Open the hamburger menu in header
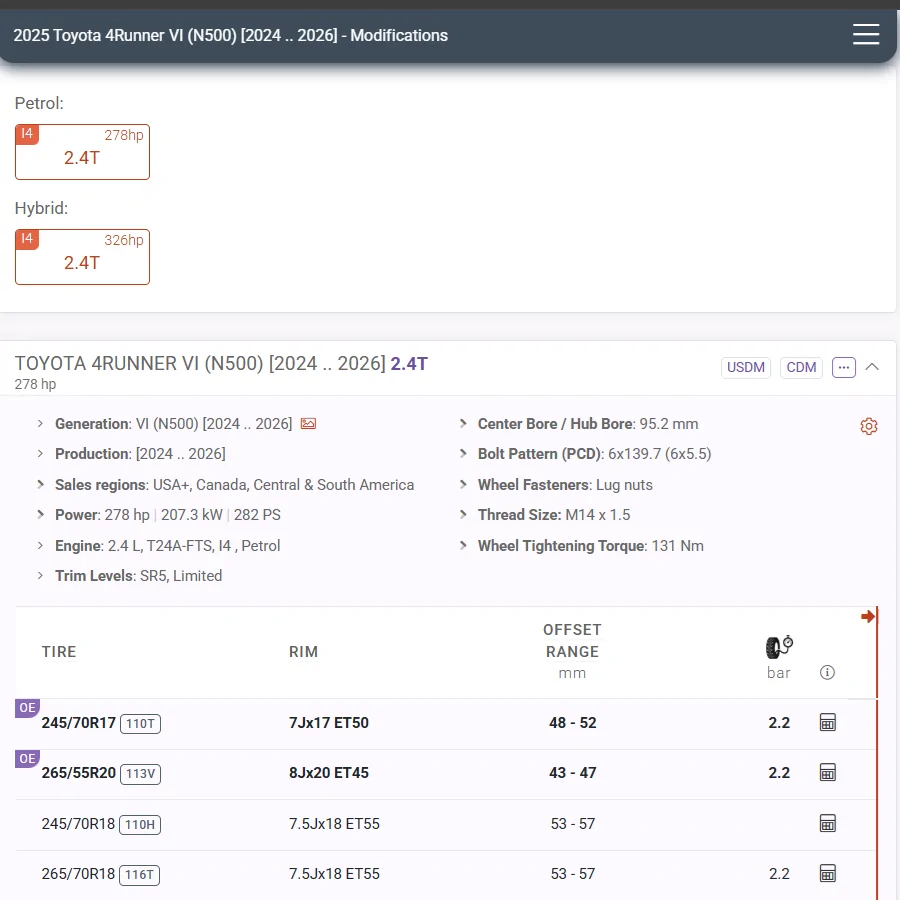Viewport: 900px width, 900px height. point(865,35)
